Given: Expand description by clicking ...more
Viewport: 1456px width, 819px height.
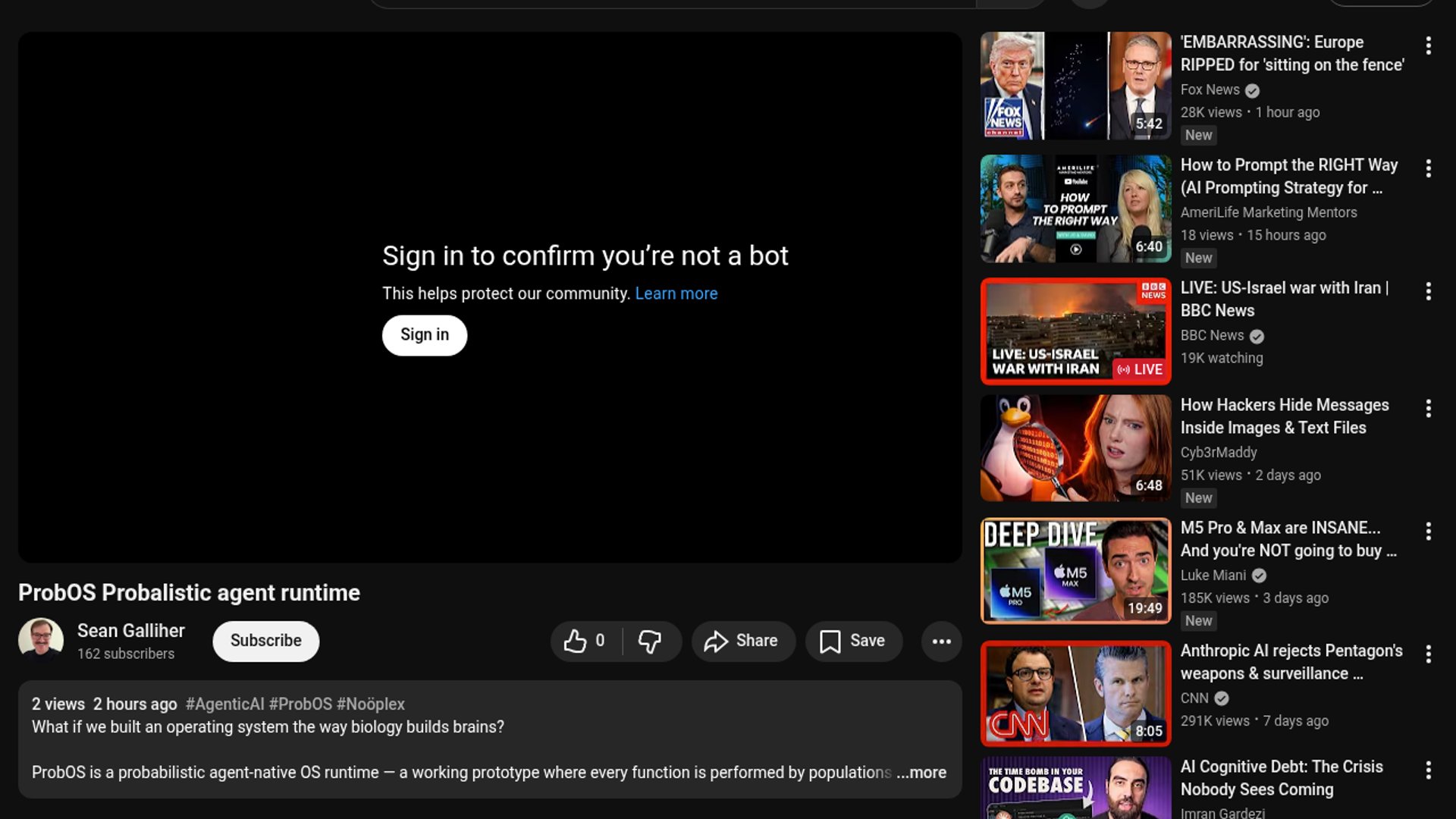Looking at the screenshot, I should (921, 773).
